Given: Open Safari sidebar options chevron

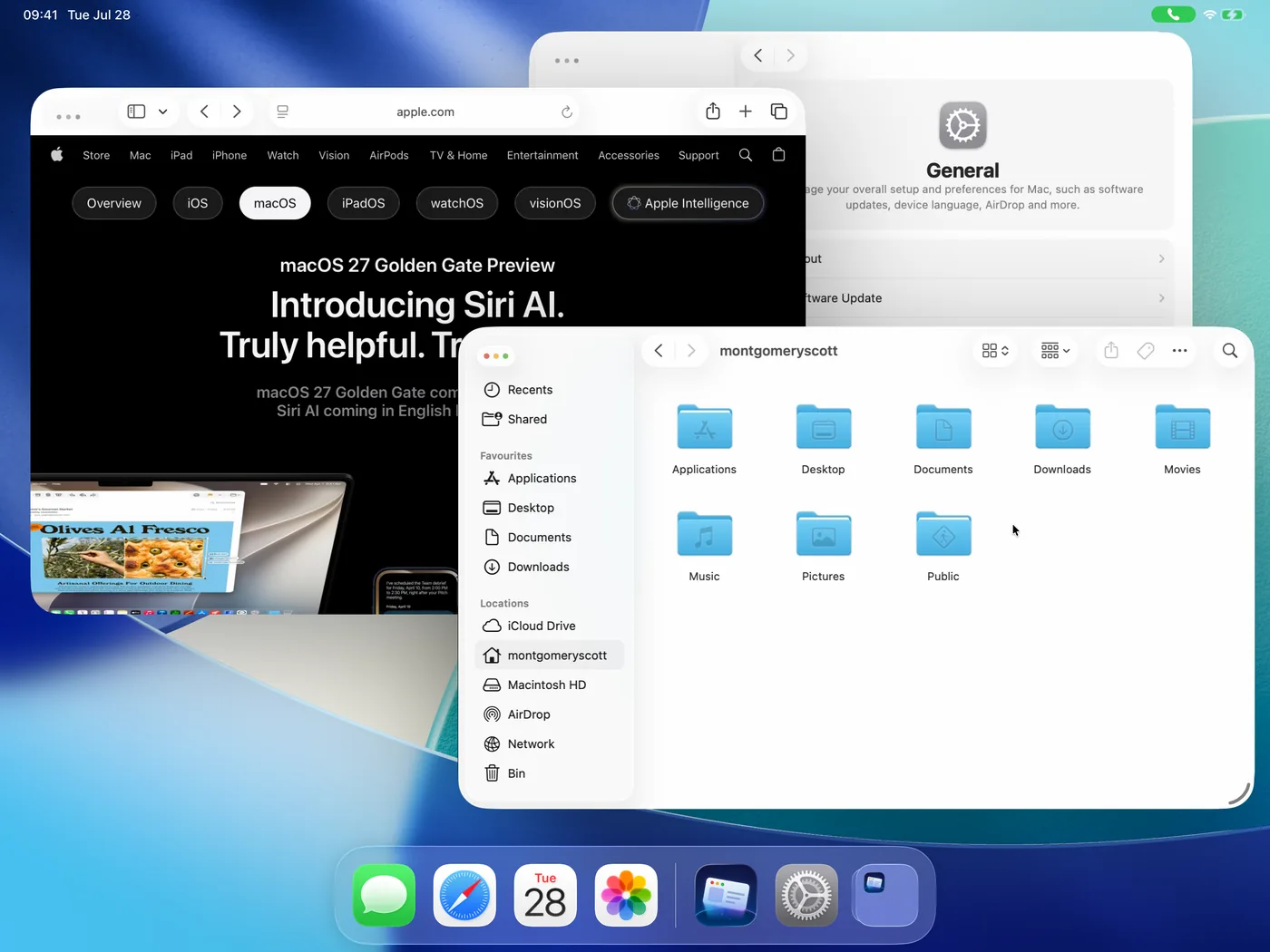Looking at the screenshot, I should coord(163,112).
